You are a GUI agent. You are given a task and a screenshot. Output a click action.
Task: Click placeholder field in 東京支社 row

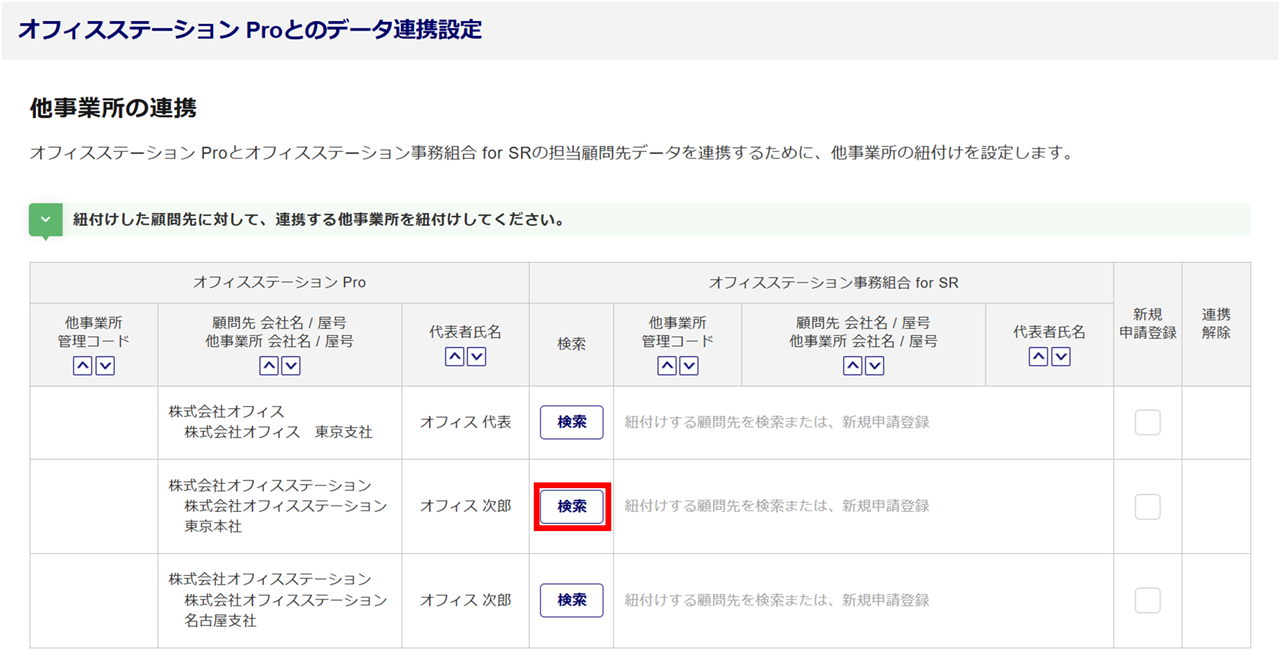pyautogui.click(x=863, y=422)
